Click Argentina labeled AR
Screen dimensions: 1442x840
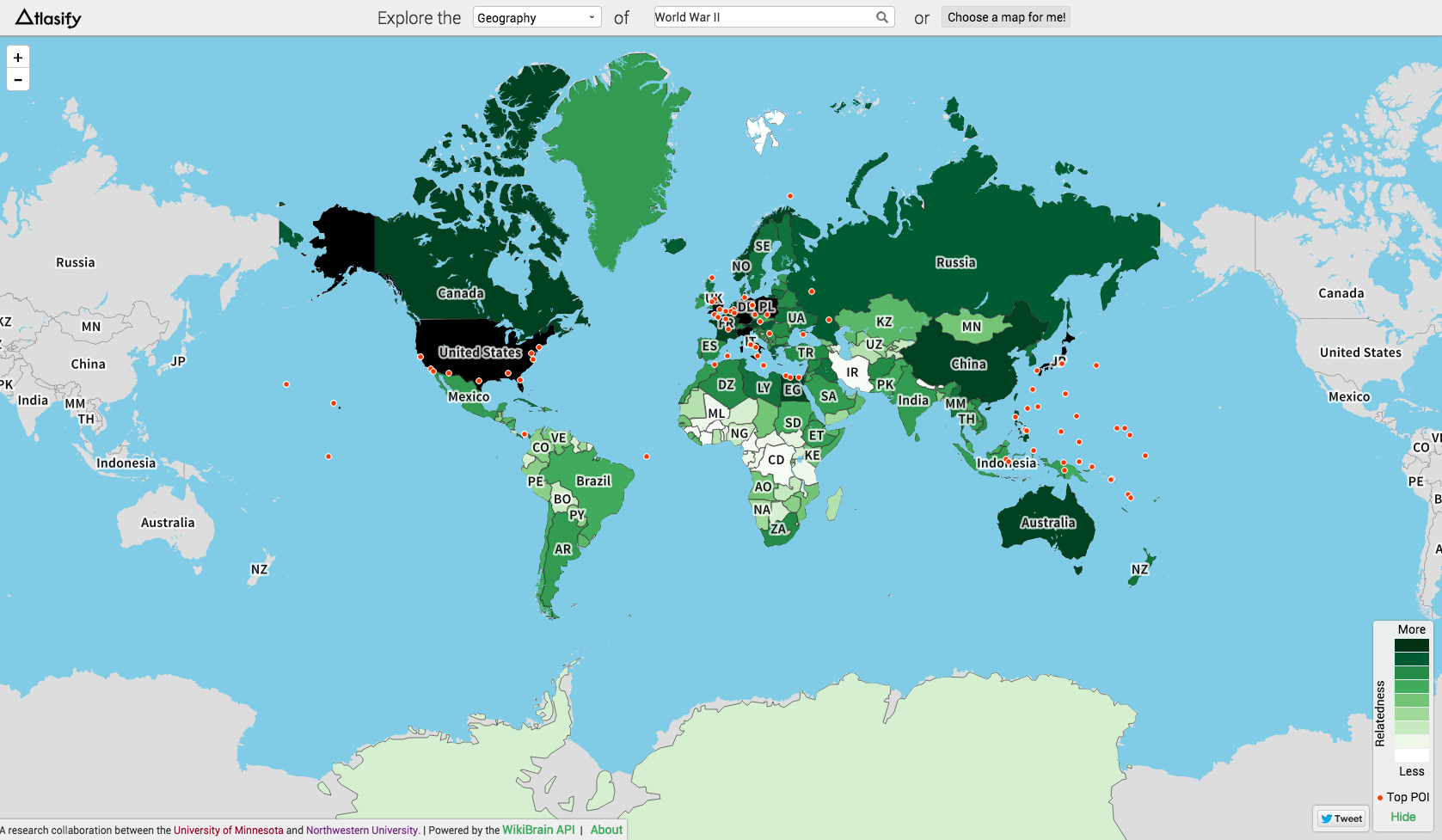click(562, 549)
